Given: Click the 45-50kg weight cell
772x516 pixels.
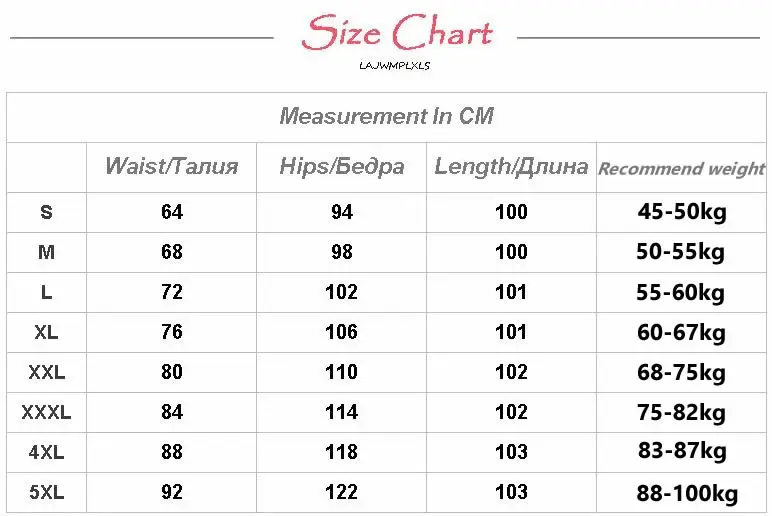Looking at the screenshot, I should [682, 212].
